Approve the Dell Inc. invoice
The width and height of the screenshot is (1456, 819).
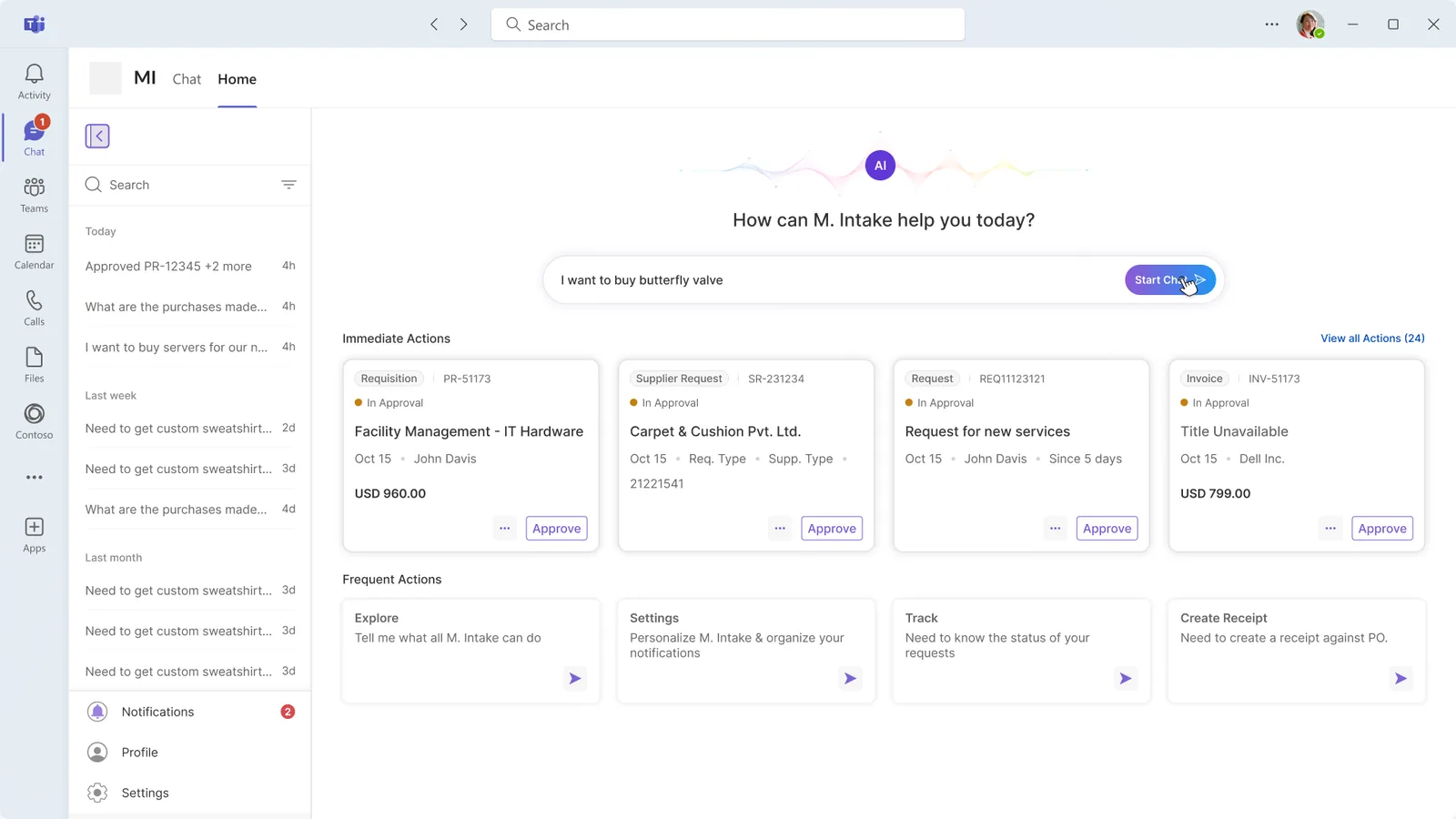[1382, 529]
